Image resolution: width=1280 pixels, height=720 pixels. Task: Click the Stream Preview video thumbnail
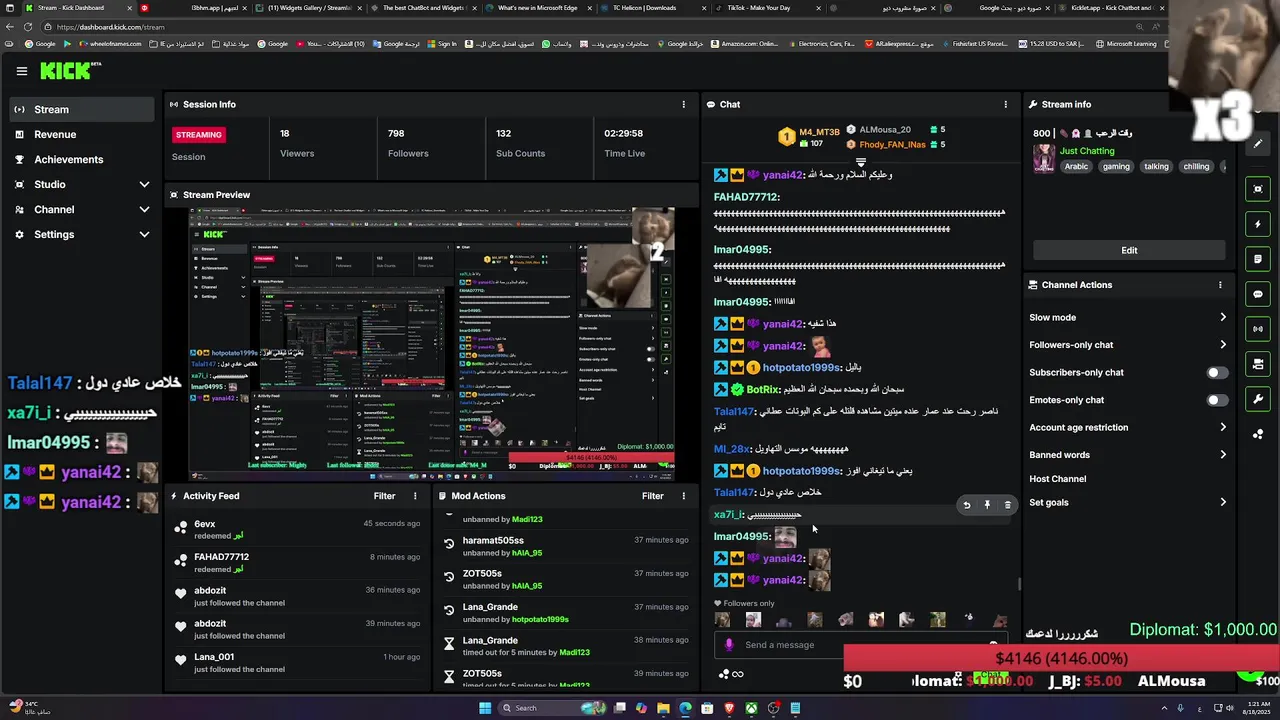tap(432, 343)
